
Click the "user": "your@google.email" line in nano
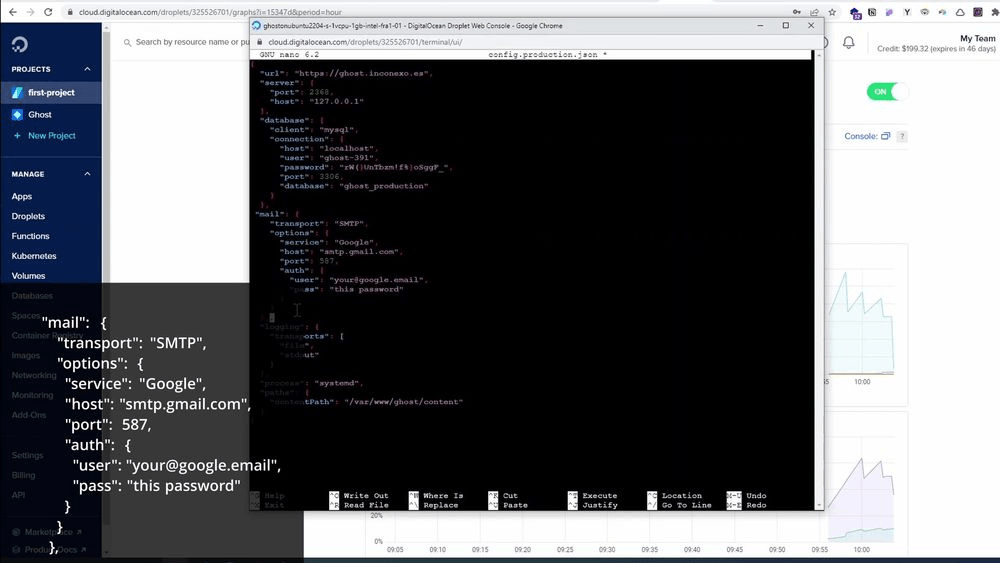(358, 279)
